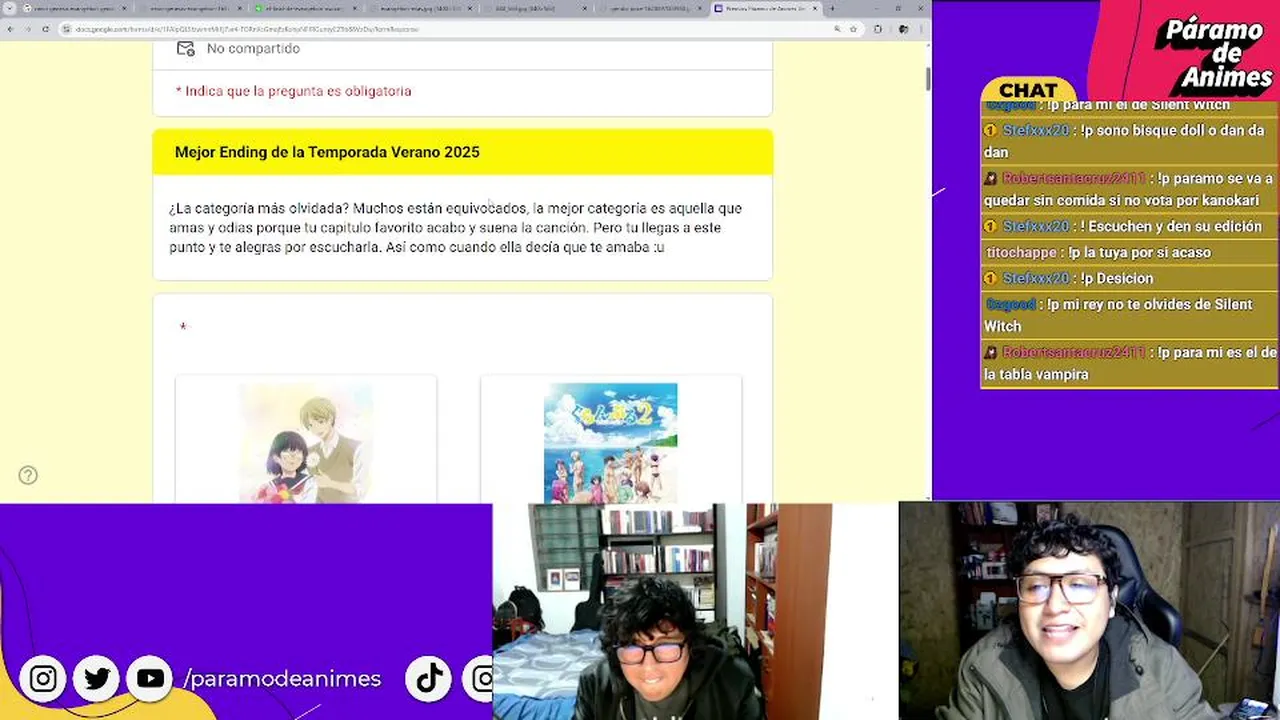Image resolution: width=1280 pixels, height=720 pixels.
Task: Click chat message 'para mi es el de la tabla vampira'
Action: [x=1130, y=363]
